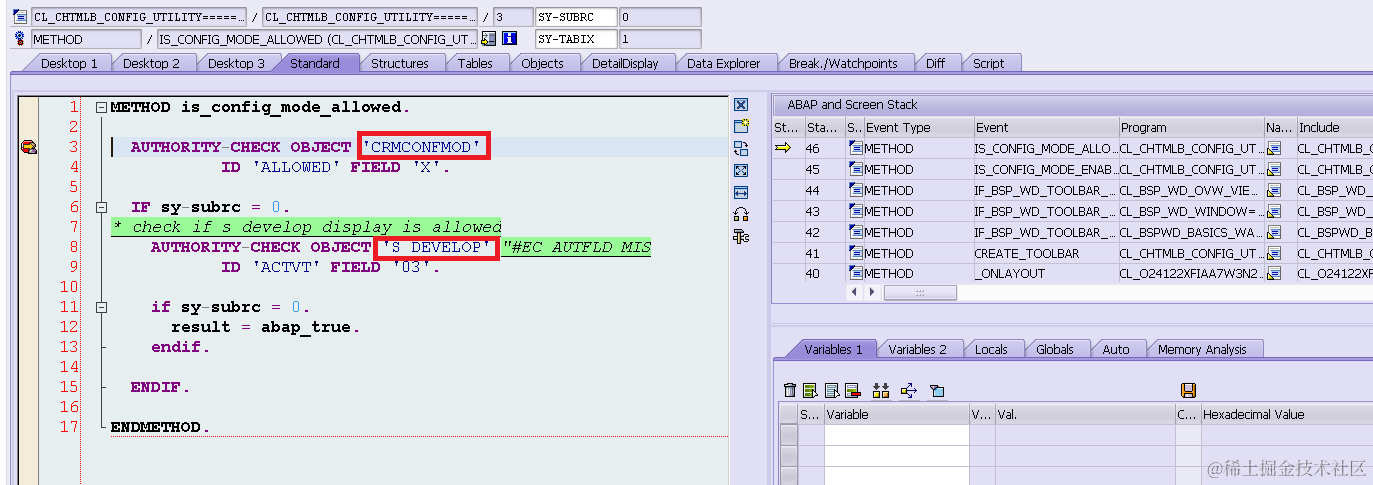Open the Tables tab

(475, 63)
